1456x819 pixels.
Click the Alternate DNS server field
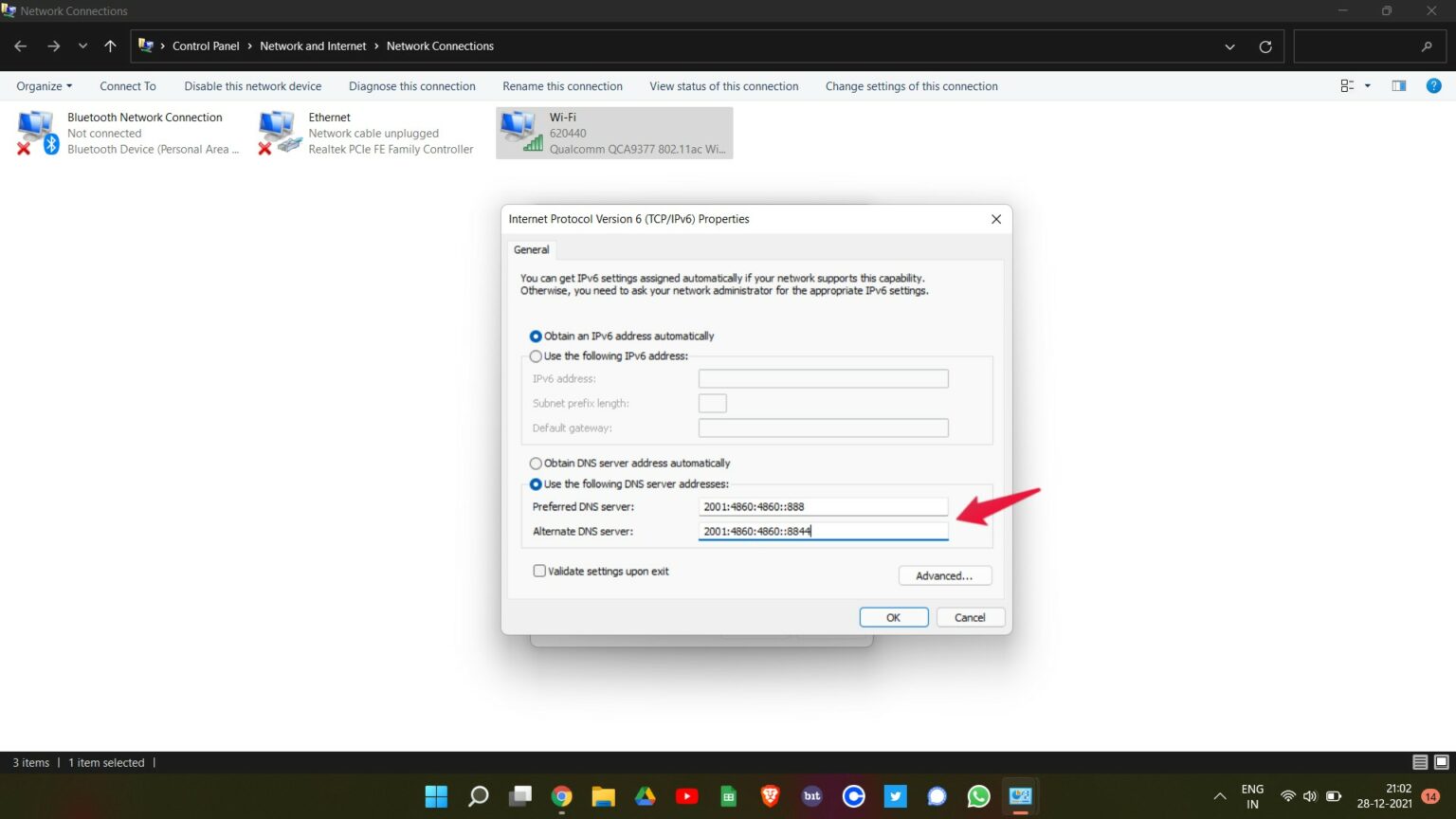click(x=823, y=531)
